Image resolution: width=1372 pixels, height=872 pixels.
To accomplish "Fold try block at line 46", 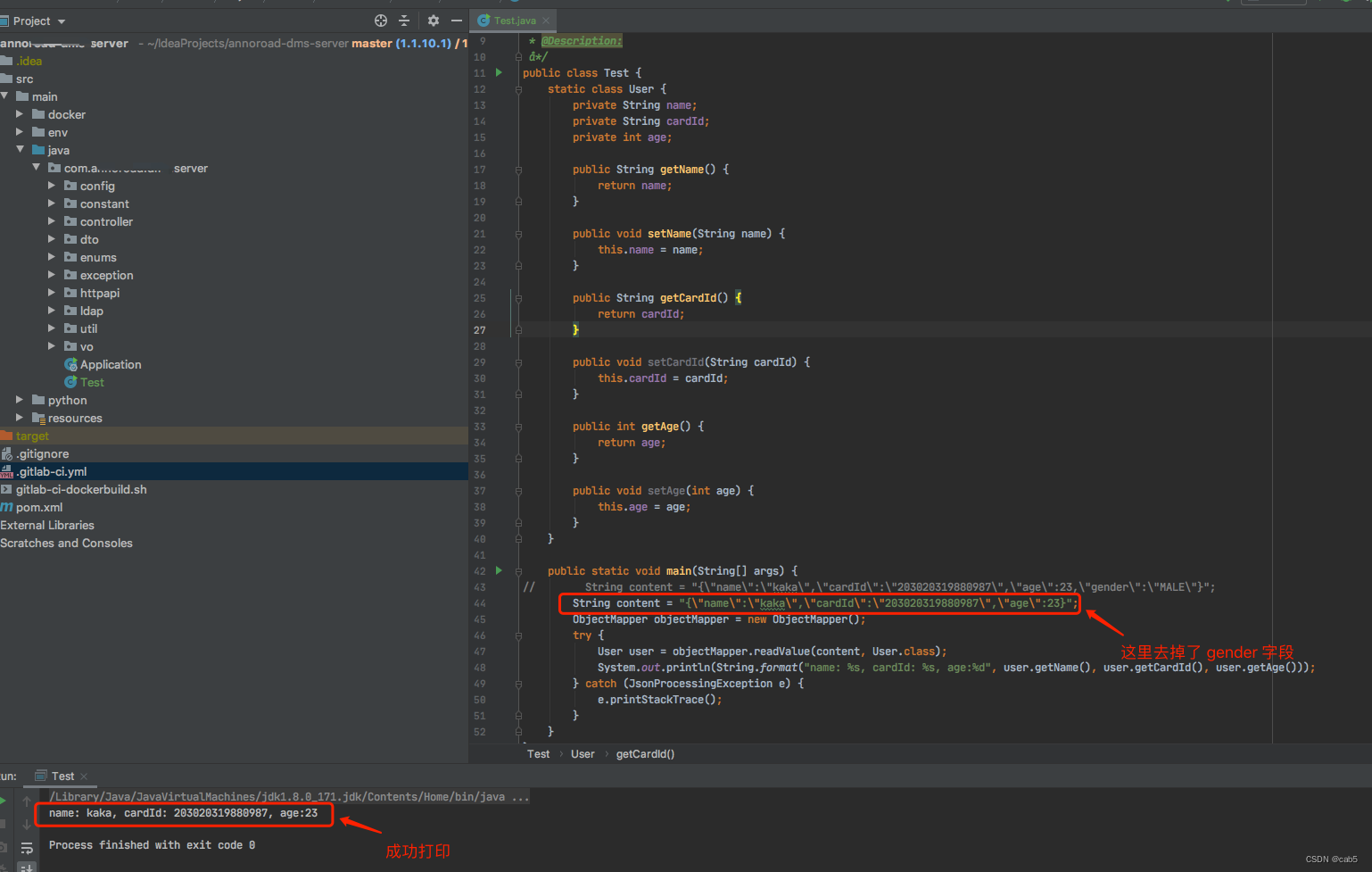I will pyautogui.click(x=518, y=635).
